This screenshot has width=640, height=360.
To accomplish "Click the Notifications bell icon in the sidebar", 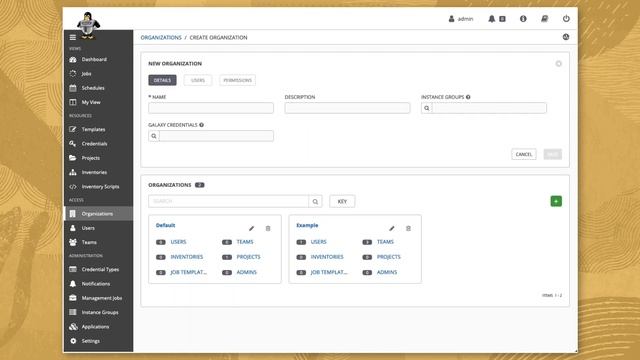I will [73, 284].
